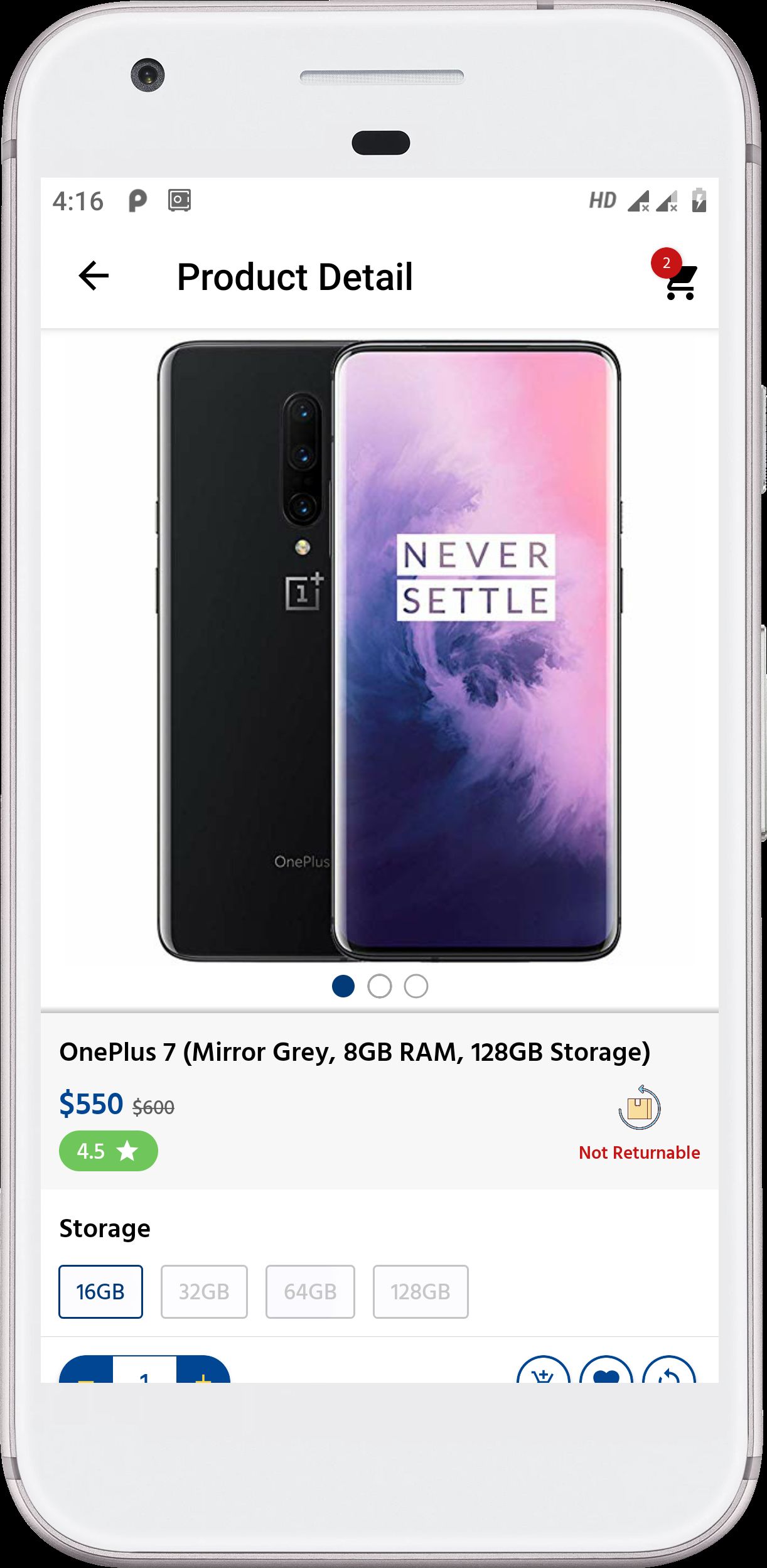Go back using the arrow icon
This screenshot has height=1568, width=767.
[x=94, y=276]
